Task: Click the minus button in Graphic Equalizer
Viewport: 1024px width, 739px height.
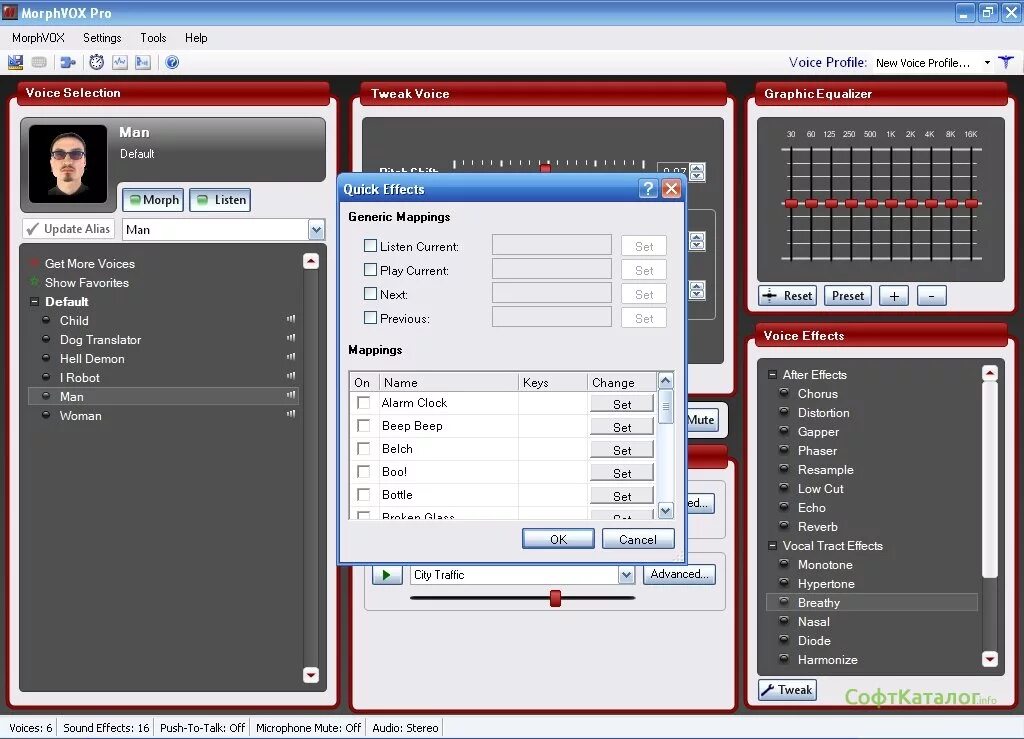Action: click(x=931, y=296)
